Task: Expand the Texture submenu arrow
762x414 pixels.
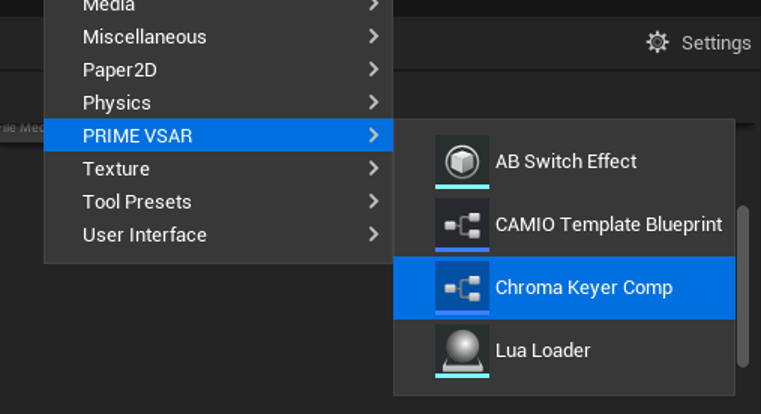Action: tap(373, 168)
